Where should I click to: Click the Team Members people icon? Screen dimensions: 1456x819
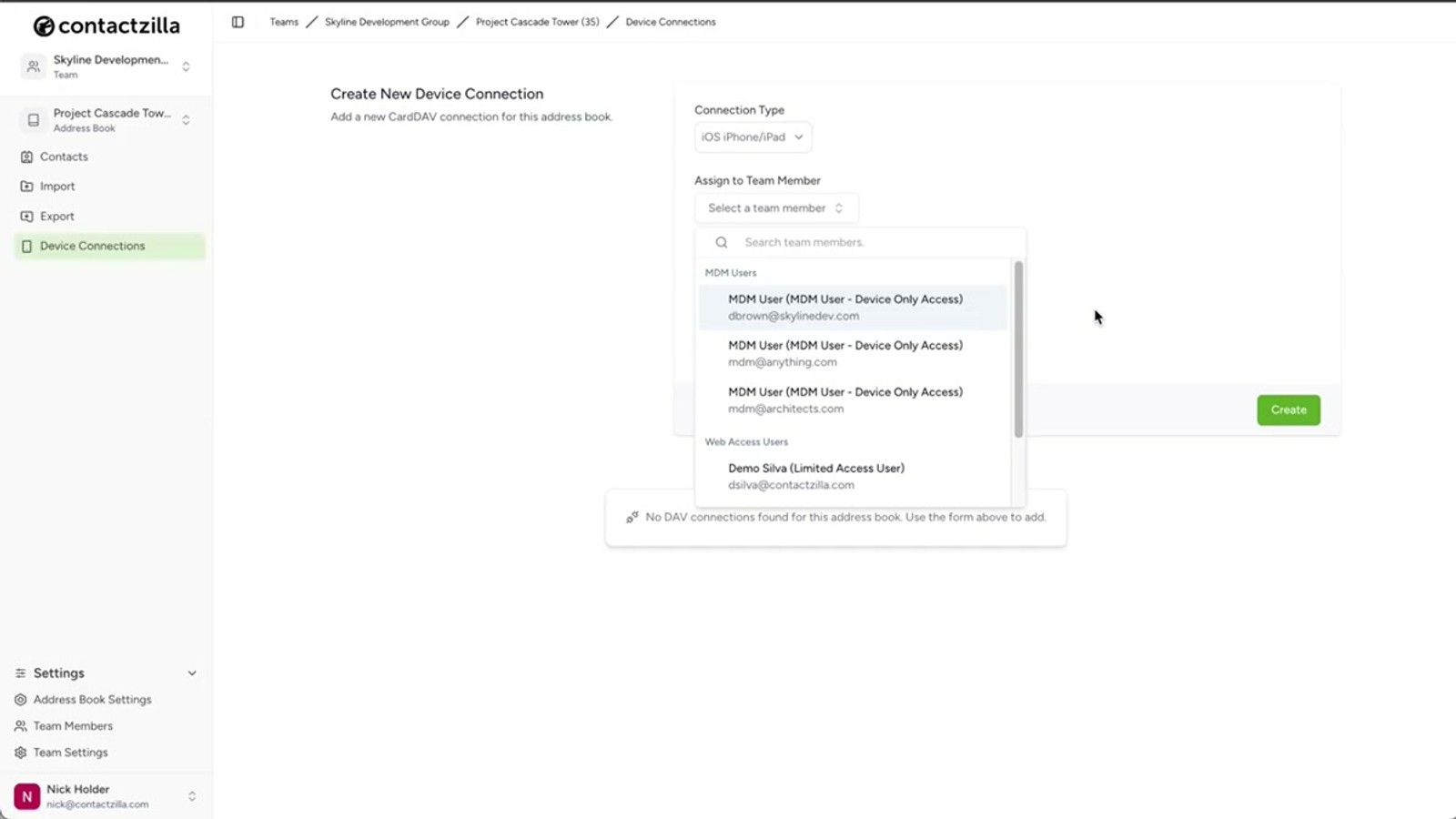(x=21, y=726)
